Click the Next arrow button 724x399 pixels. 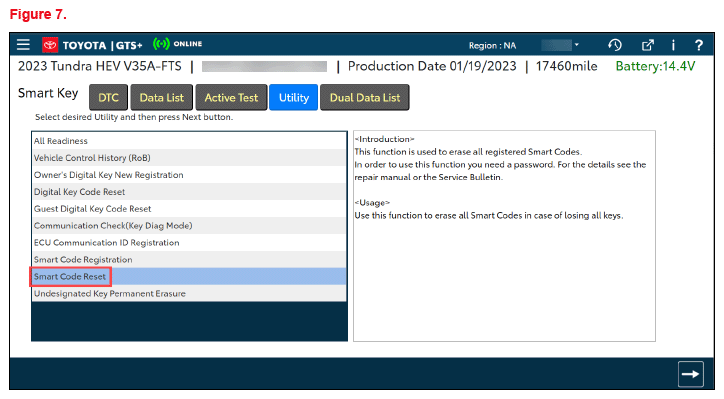click(x=691, y=374)
